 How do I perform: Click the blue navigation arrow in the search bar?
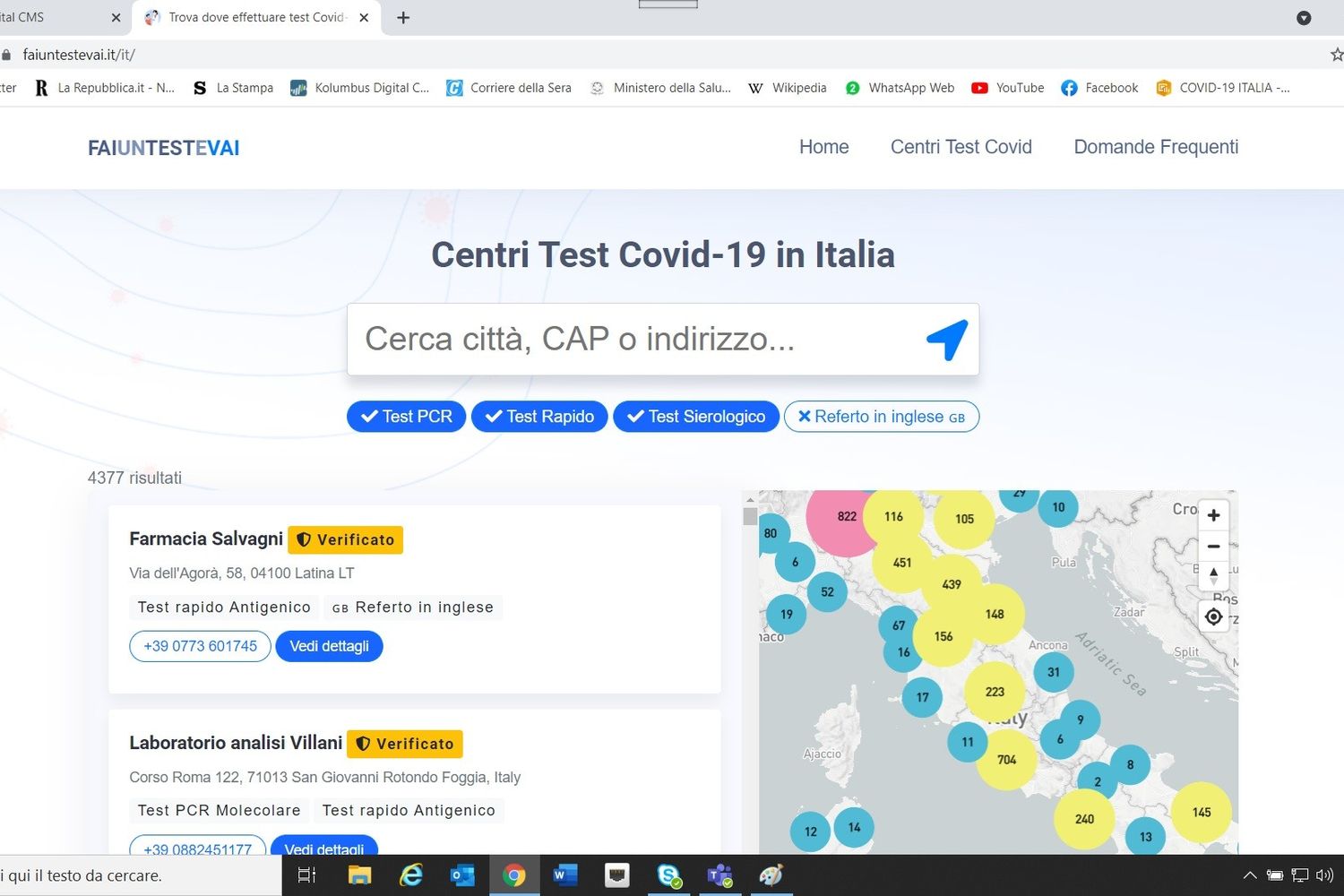tap(946, 339)
